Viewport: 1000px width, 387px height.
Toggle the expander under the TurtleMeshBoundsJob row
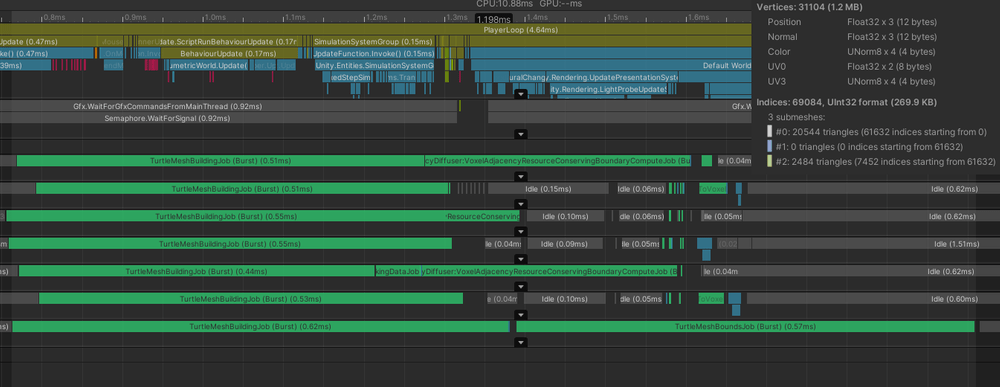[x=521, y=342]
